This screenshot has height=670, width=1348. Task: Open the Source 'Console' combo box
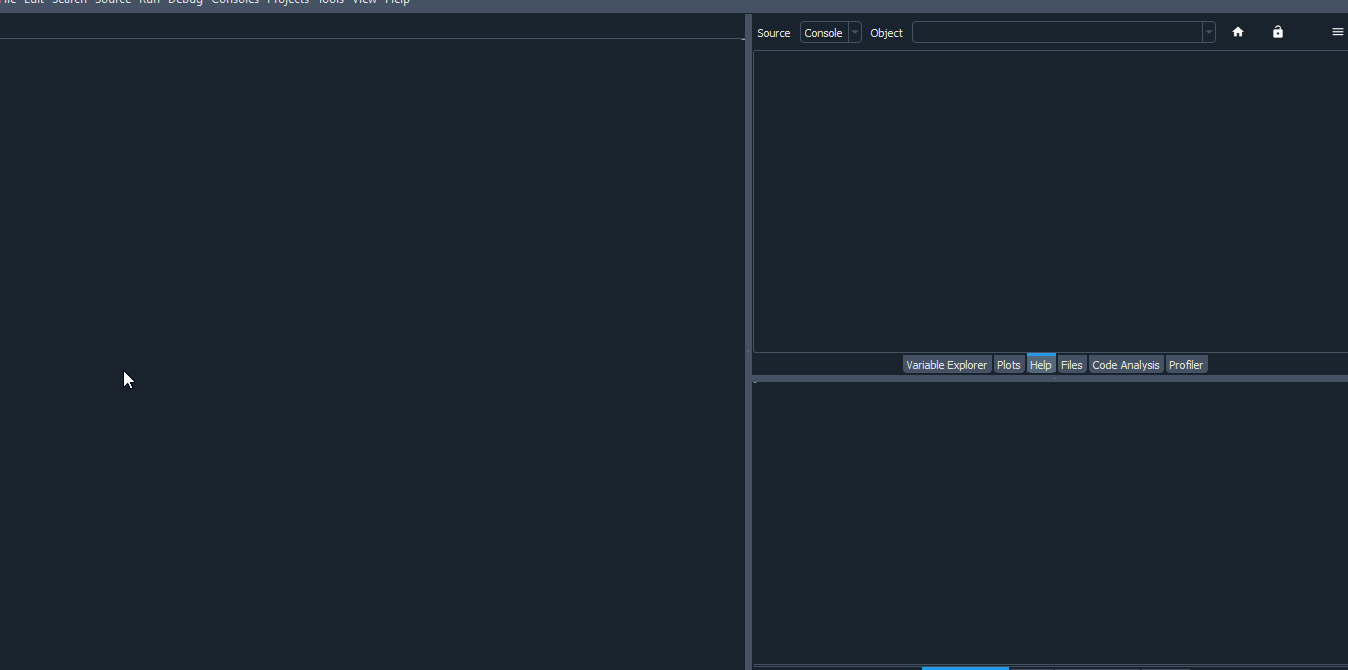(x=830, y=33)
